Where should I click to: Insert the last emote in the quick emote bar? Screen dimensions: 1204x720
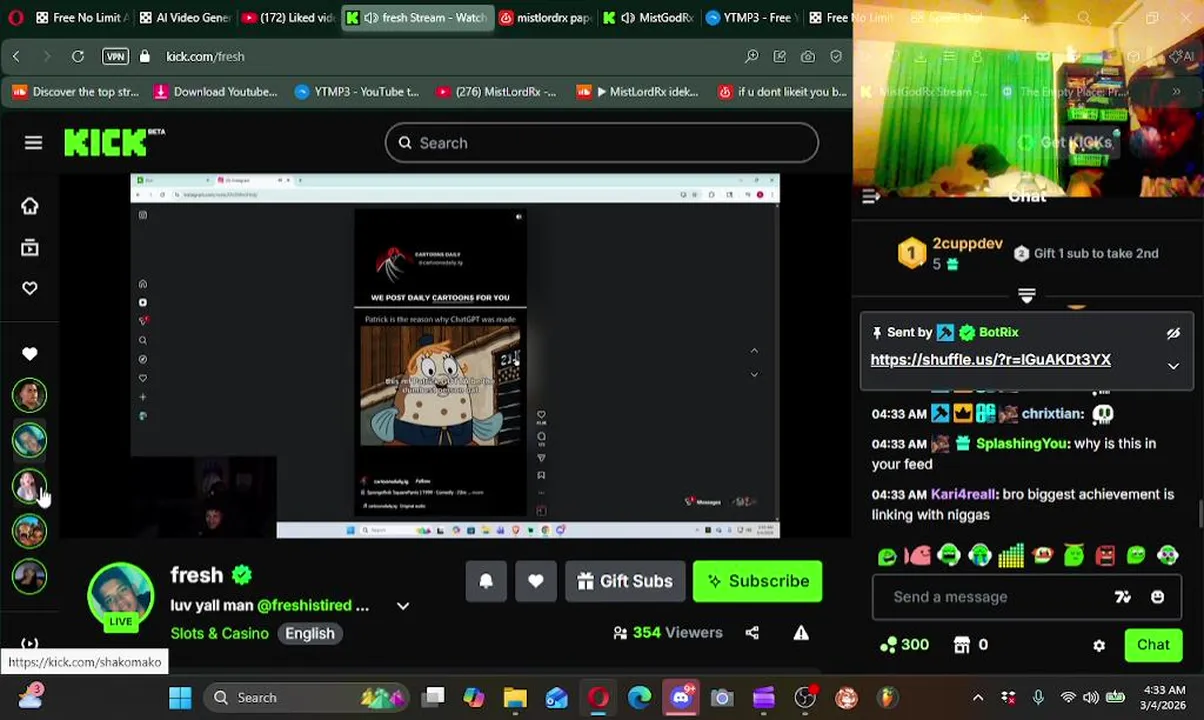point(1167,555)
